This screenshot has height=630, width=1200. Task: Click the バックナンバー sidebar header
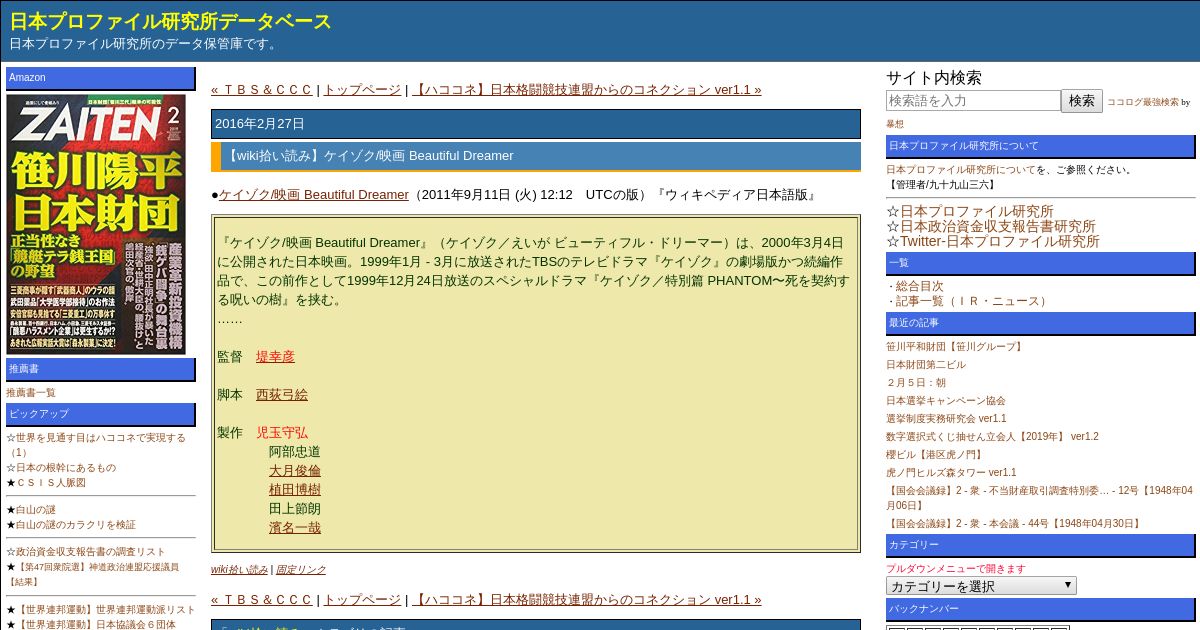click(x=1041, y=609)
